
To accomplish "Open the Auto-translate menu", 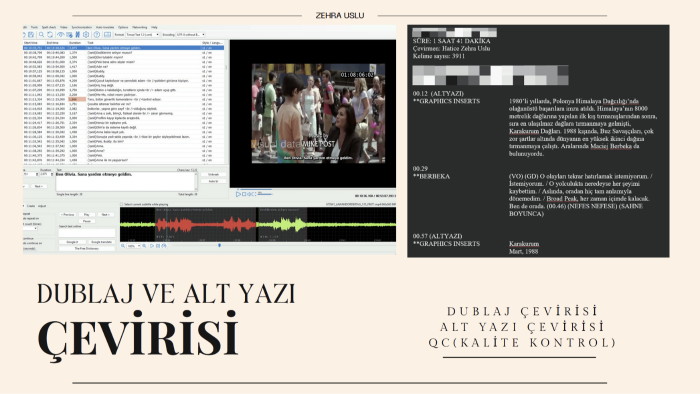I will 105,27.
